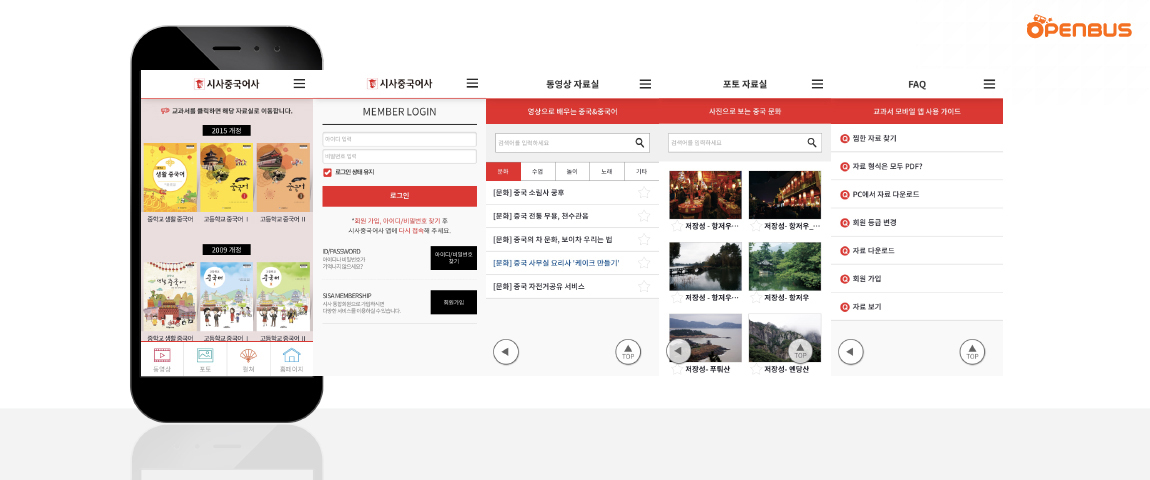1150x480 pixels.
Task: Tap TOP button on 포토 자료실 screen
Action: [x=800, y=351]
